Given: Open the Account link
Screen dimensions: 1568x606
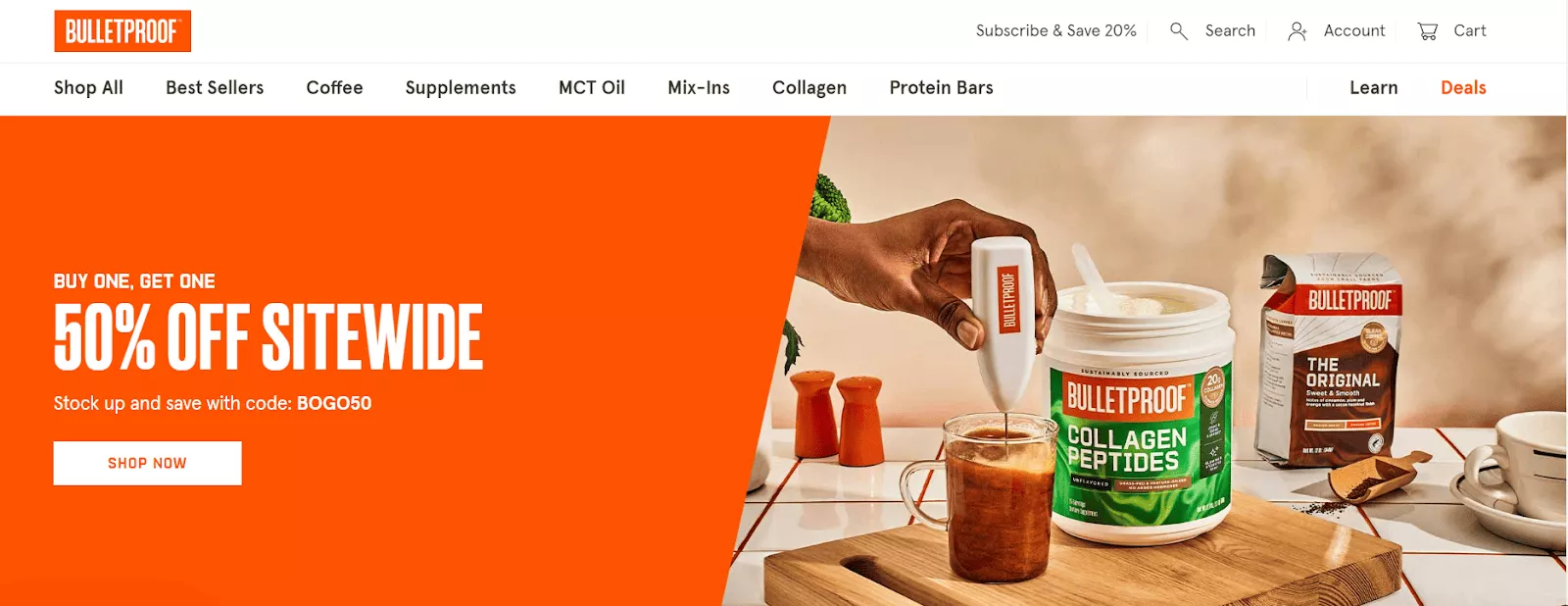Looking at the screenshot, I should (1354, 31).
